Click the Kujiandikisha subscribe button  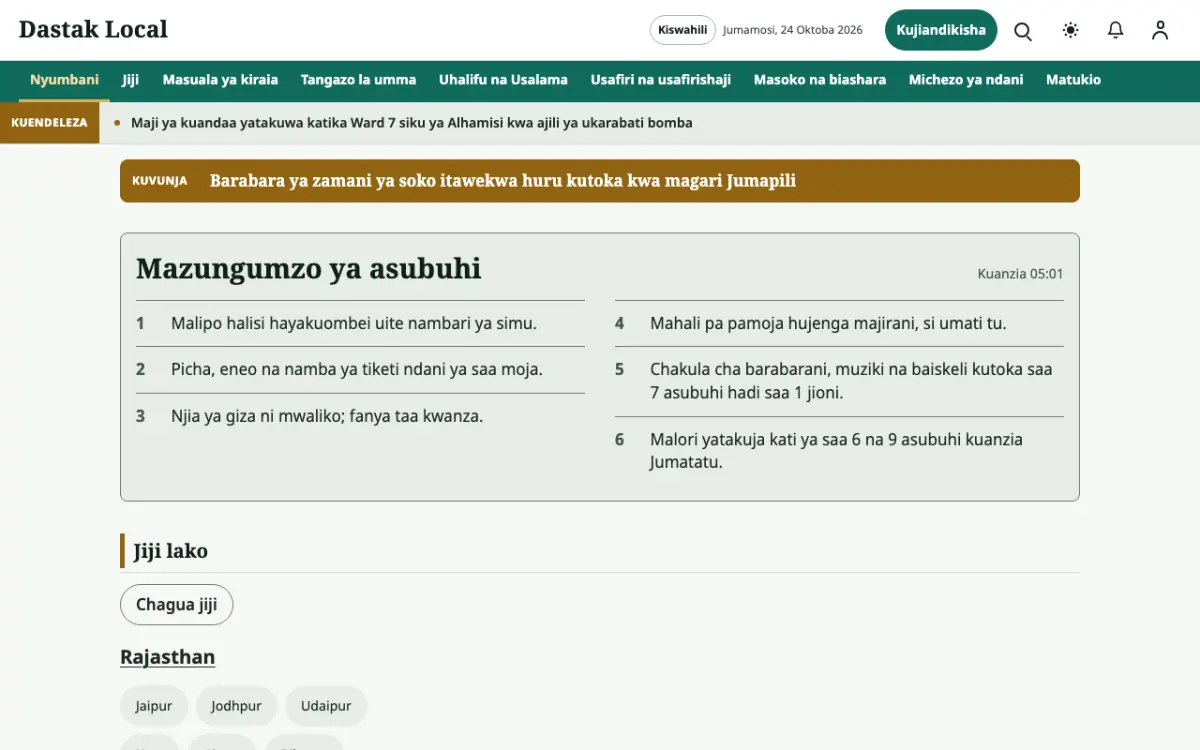(x=941, y=30)
